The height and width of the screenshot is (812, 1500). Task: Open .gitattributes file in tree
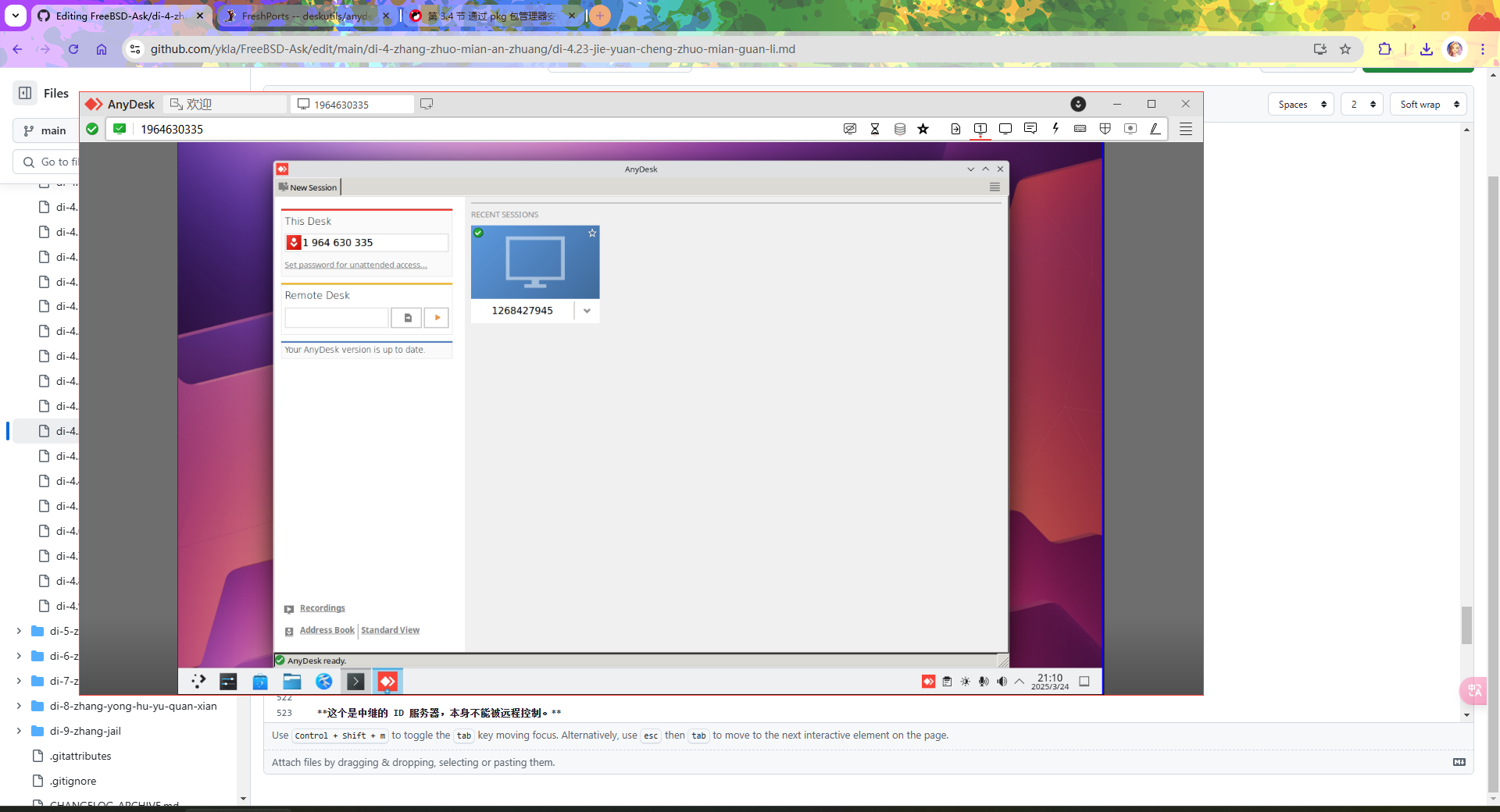point(80,756)
